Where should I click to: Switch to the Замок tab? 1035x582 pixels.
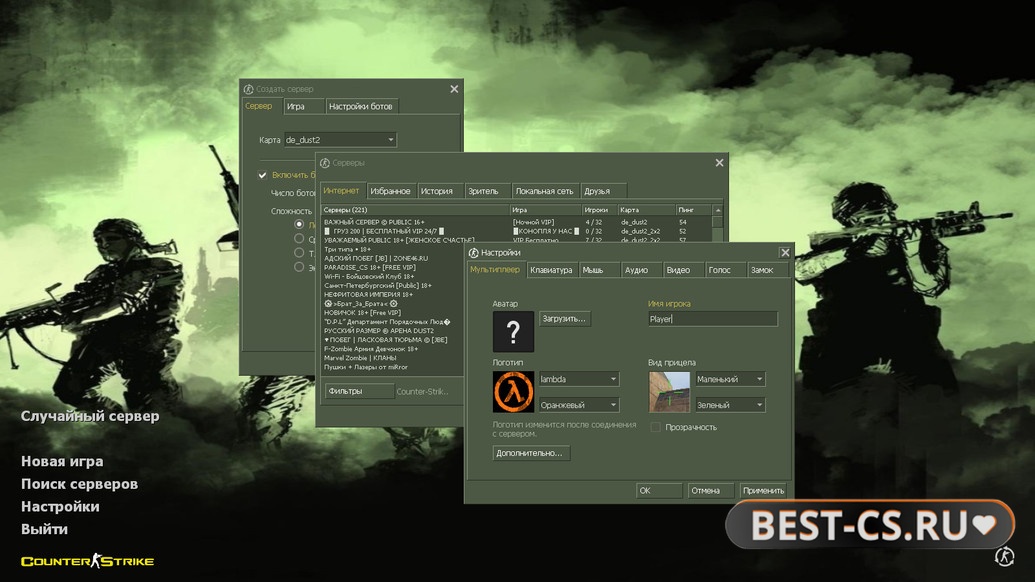tap(767, 270)
